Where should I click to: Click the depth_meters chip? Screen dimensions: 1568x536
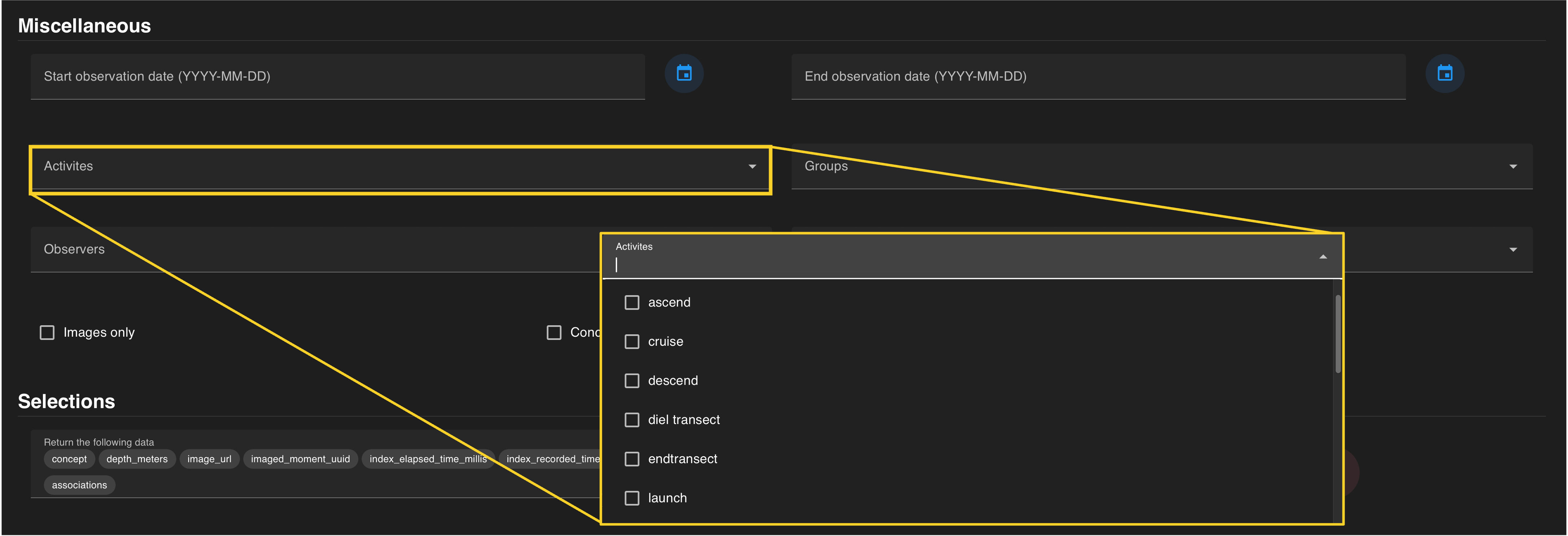point(137,459)
